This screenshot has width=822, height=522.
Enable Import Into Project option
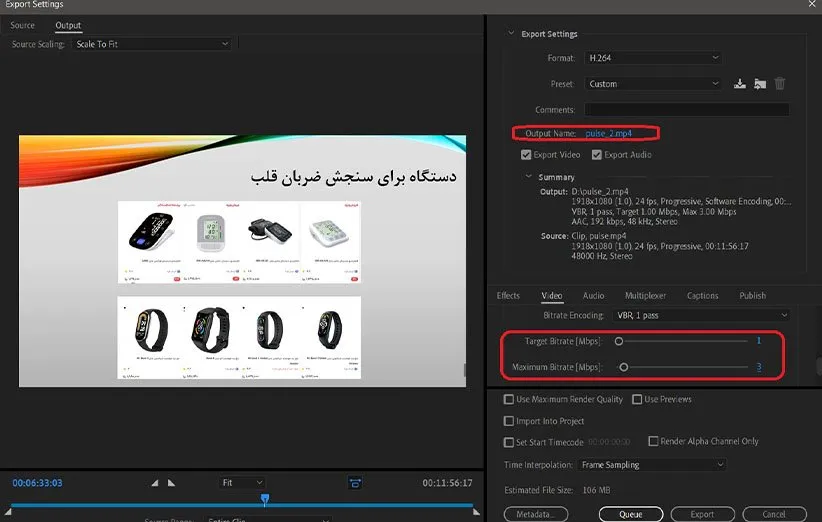(x=509, y=421)
